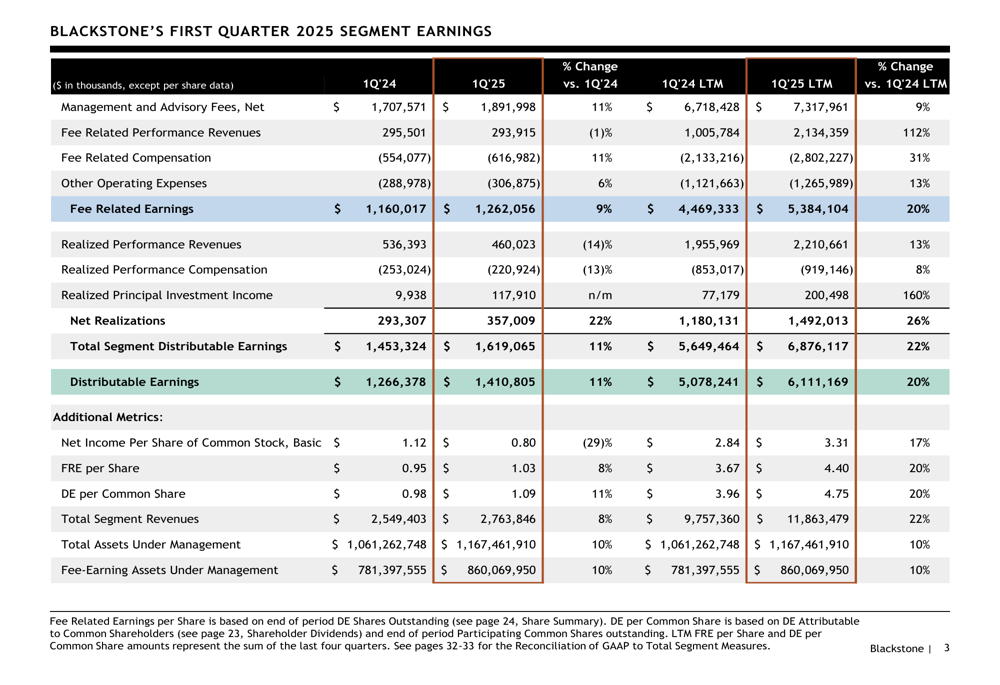The width and height of the screenshot is (1000, 685).
Task: Click the Fee Related Earnings value "1,262,056"
Action: [x=505, y=209]
